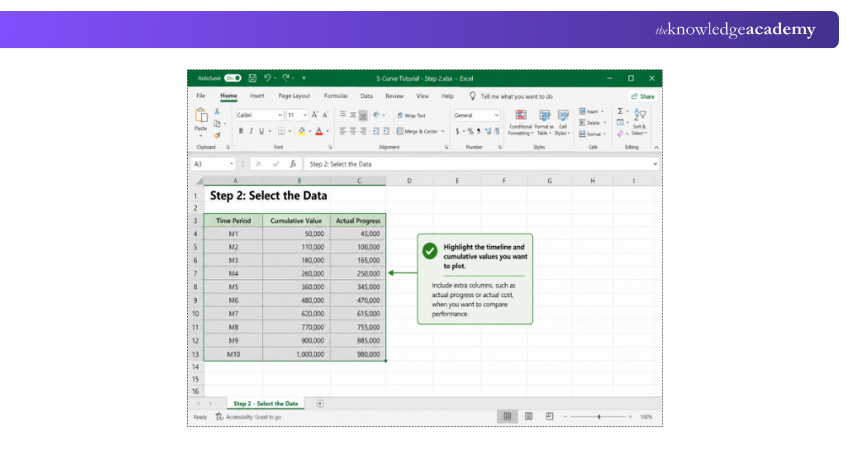Click the Fill down icon in Editing
850x450 pixels.
coord(620,123)
